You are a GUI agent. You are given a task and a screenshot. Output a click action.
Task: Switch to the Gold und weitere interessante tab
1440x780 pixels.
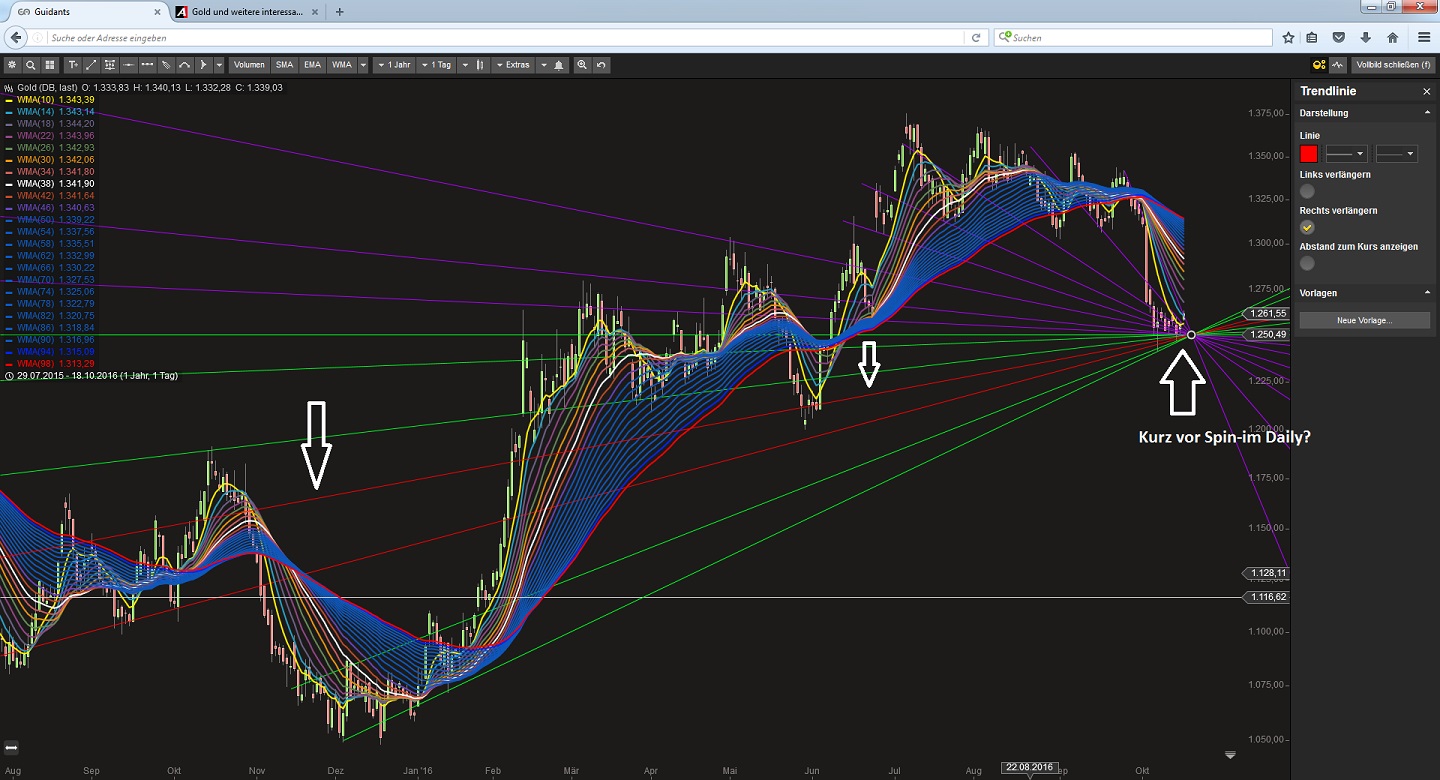pyautogui.click(x=246, y=12)
